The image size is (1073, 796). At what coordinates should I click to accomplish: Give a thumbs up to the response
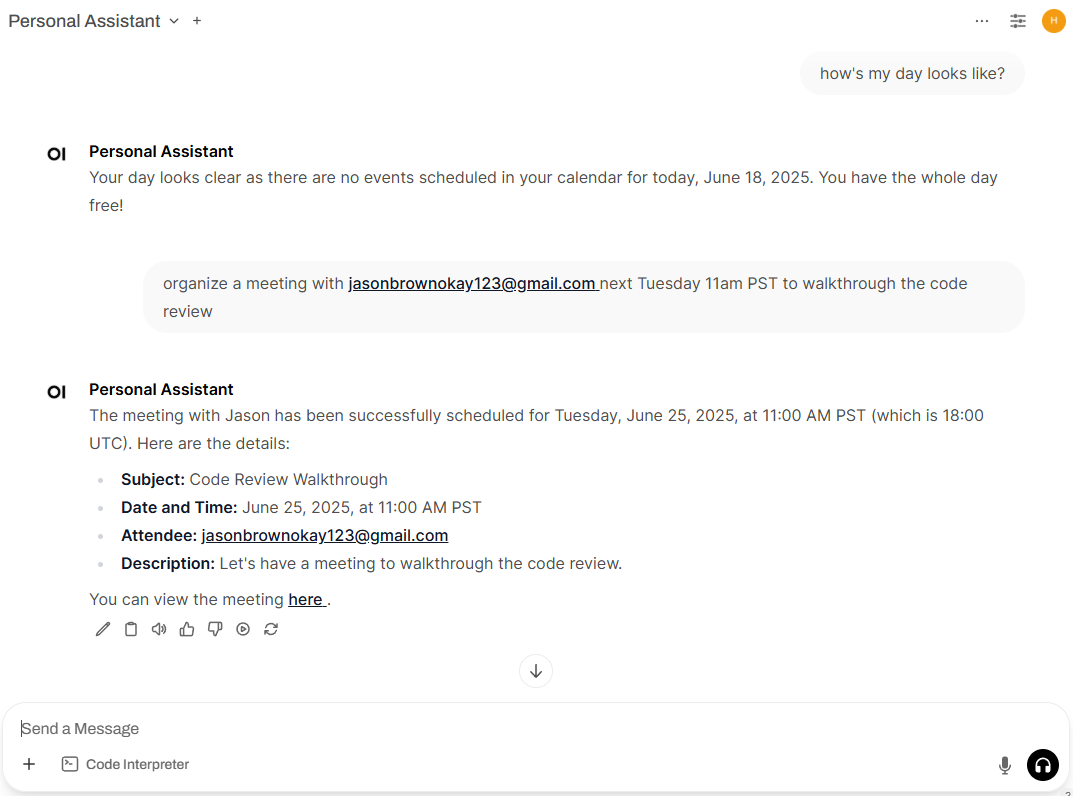(x=187, y=629)
